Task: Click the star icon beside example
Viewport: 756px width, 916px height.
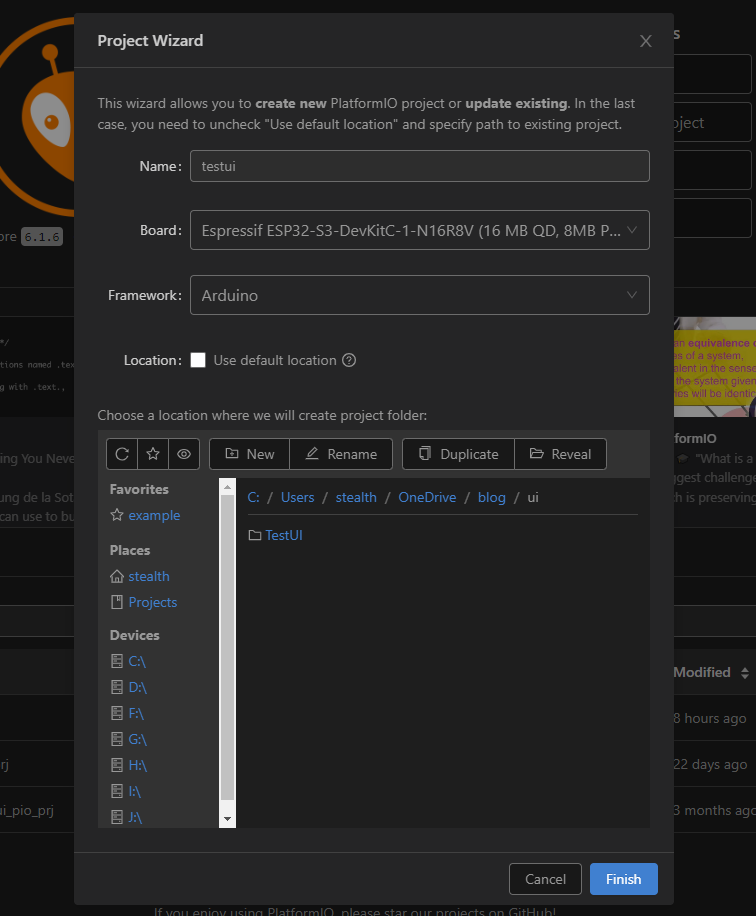Action: pos(117,515)
